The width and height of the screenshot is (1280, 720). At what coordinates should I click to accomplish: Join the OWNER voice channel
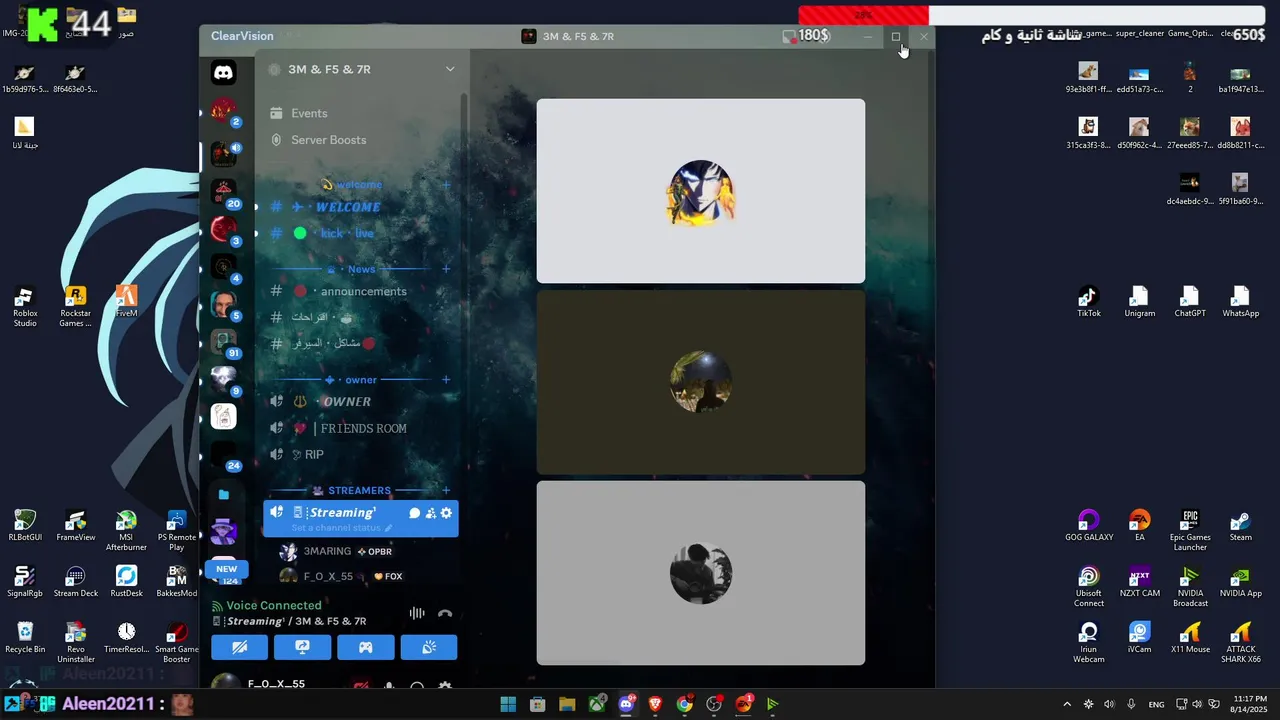[361, 401]
